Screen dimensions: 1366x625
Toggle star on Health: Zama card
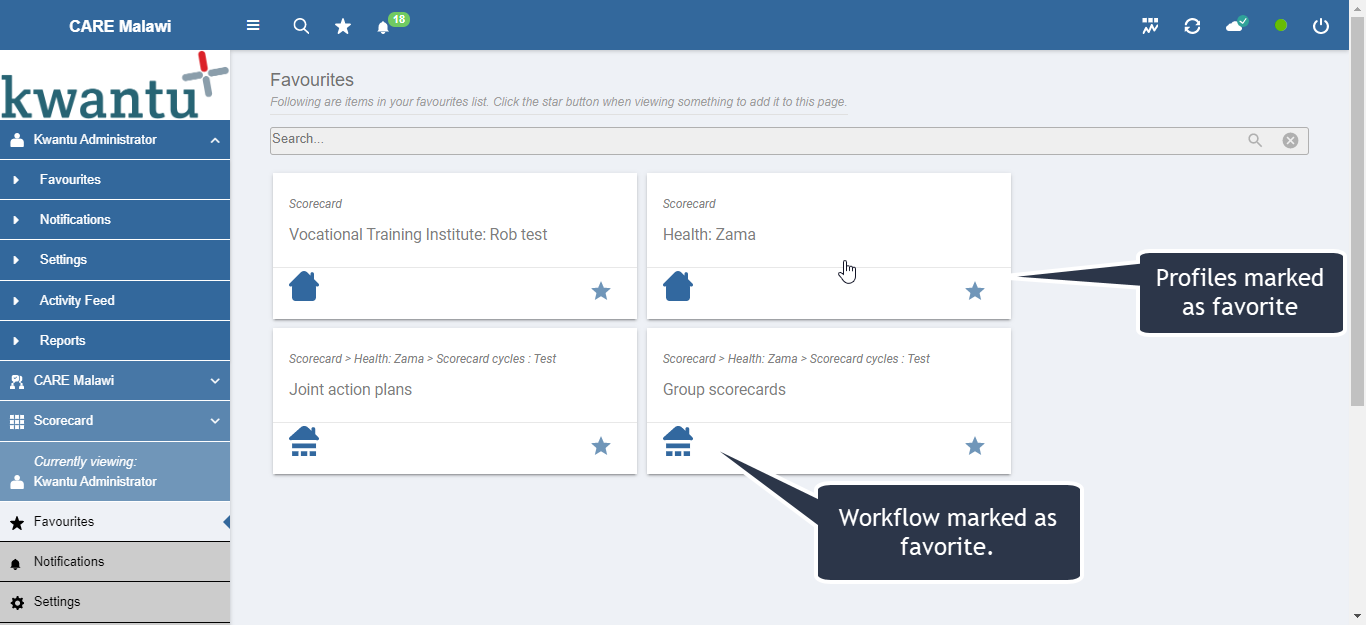pos(975,291)
